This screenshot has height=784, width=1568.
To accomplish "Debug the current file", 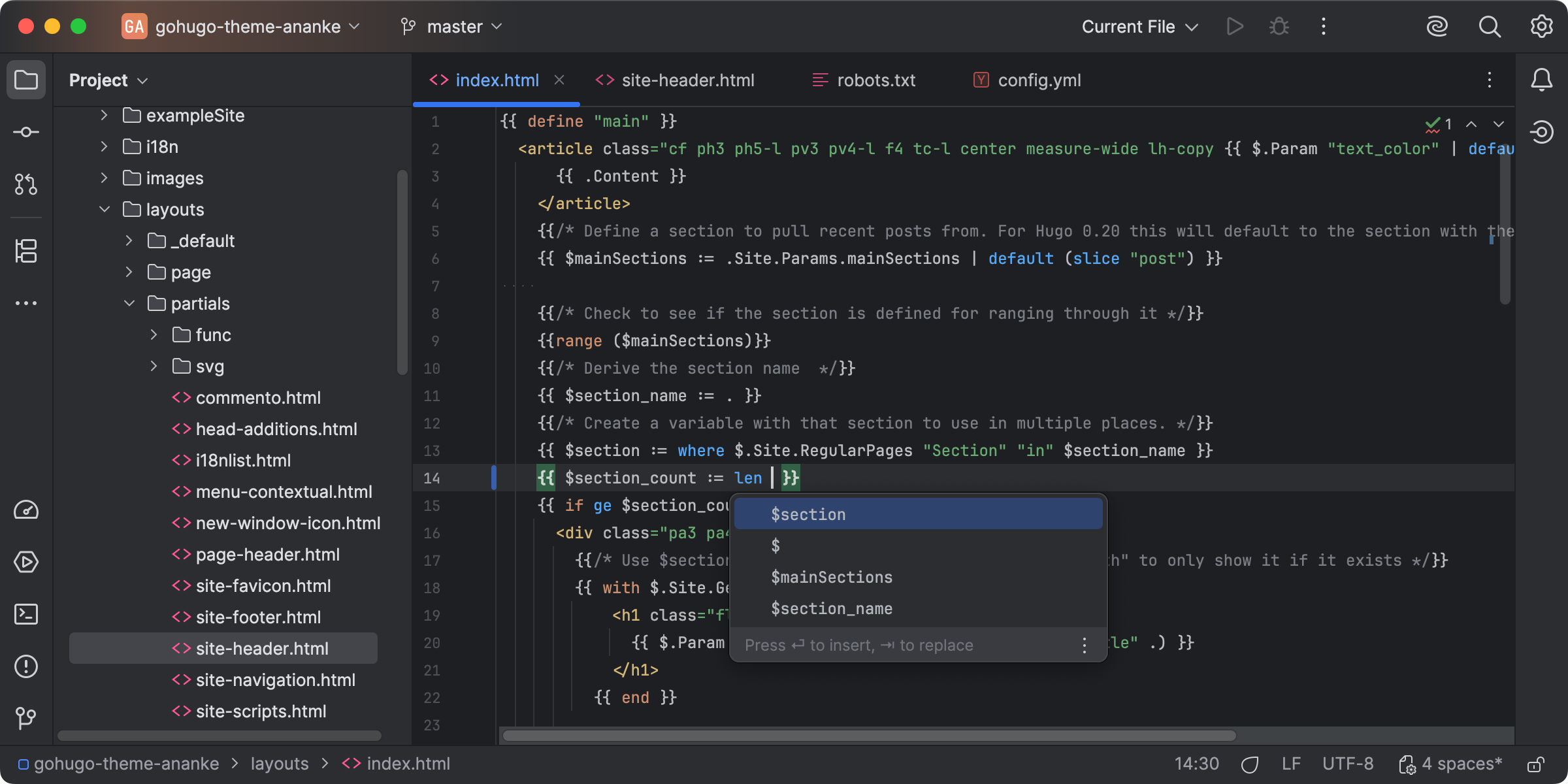I will [x=1279, y=26].
